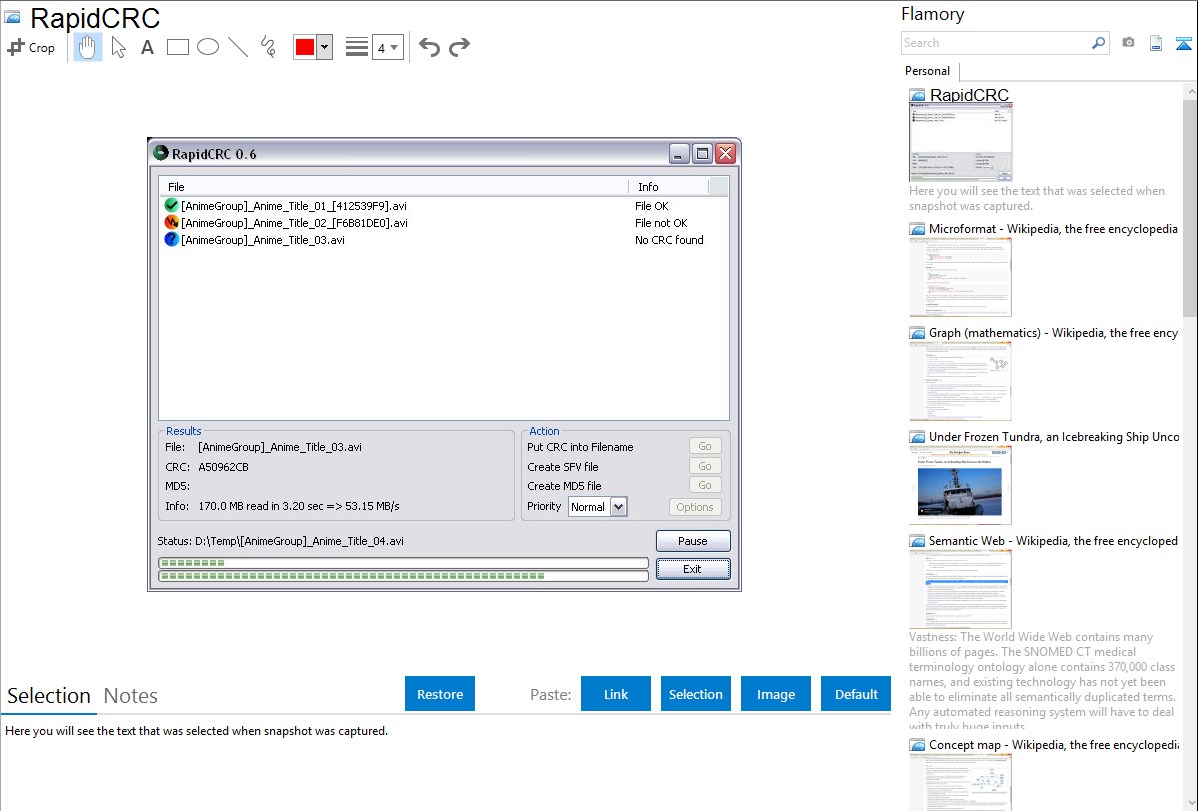Open the RapidCRC snapshot thumbnail
The width and height of the screenshot is (1198, 811).
click(960, 142)
